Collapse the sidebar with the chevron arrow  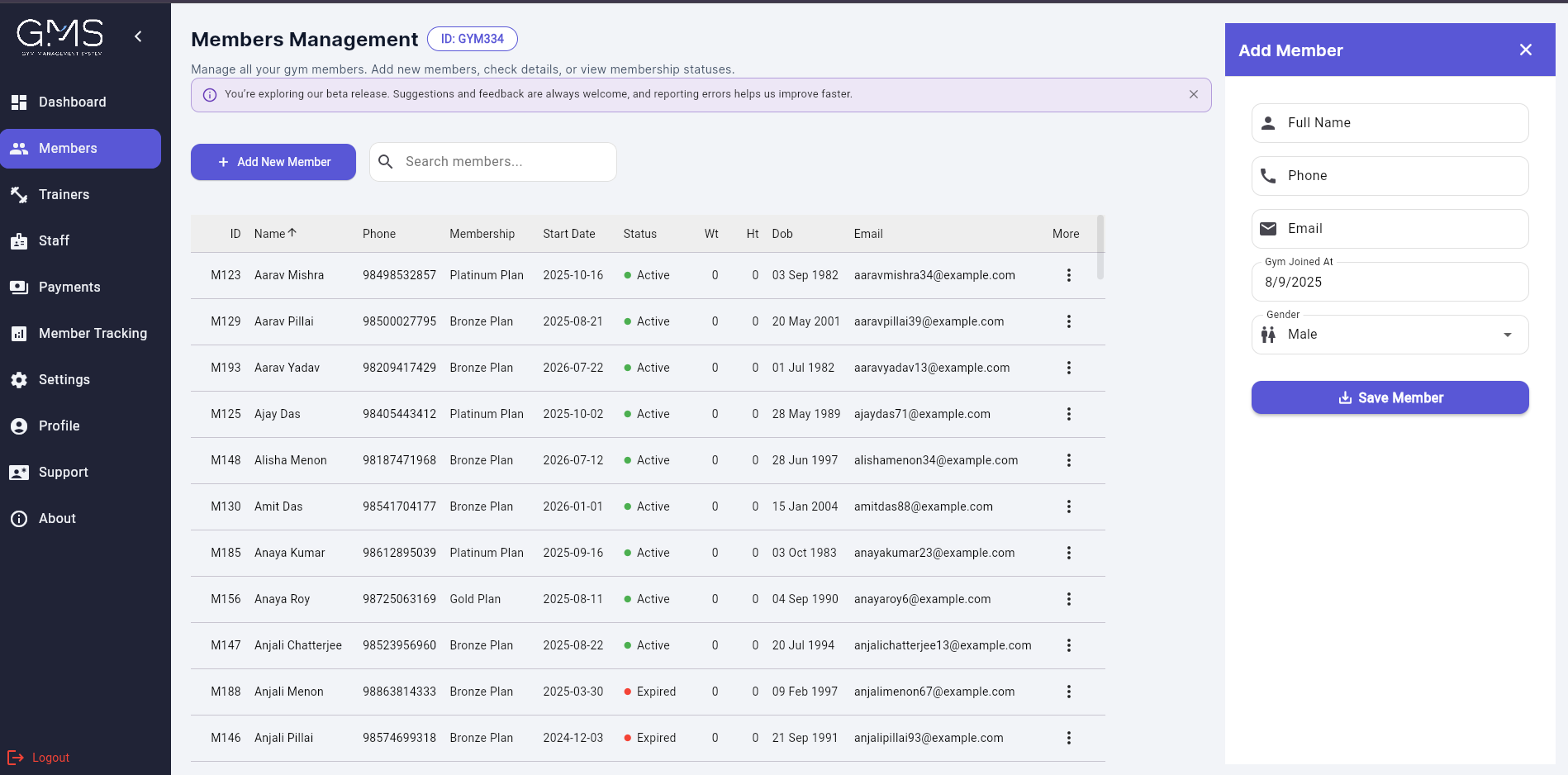[138, 36]
